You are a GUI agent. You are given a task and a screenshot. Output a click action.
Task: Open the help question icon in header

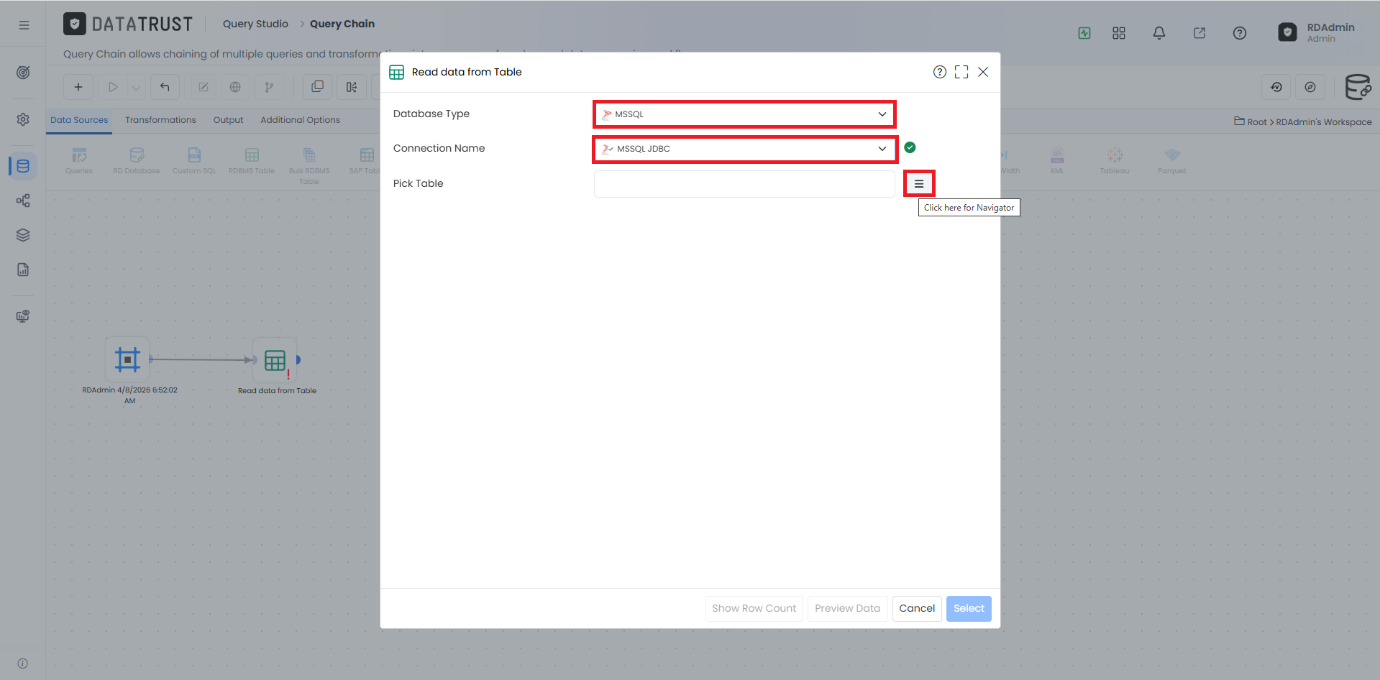[1240, 33]
